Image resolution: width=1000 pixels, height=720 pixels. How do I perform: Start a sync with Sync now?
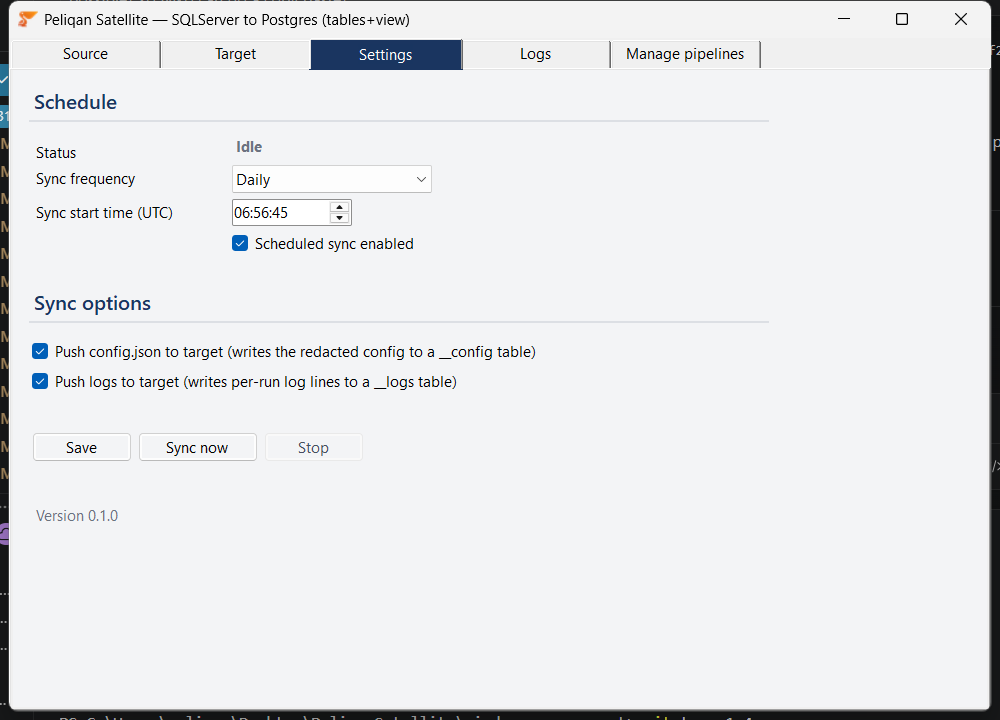(198, 447)
